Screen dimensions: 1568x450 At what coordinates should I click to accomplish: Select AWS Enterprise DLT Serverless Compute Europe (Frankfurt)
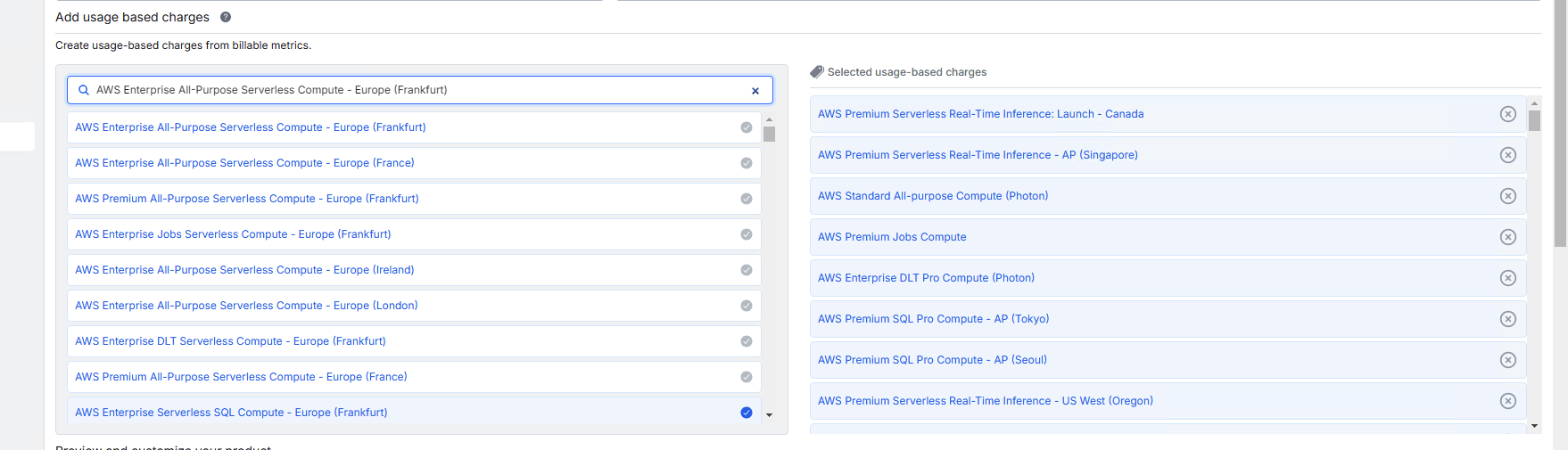[x=747, y=341]
